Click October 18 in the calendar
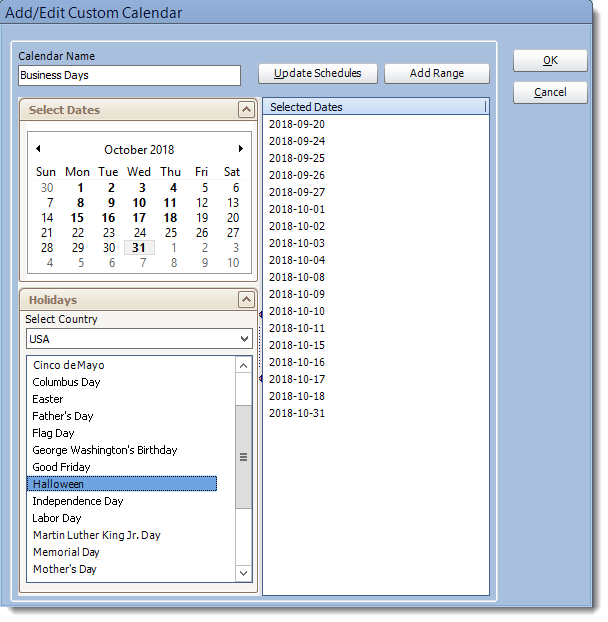 pos(171,218)
